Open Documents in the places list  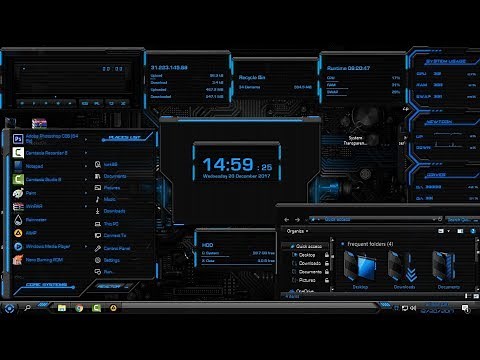point(111,176)
